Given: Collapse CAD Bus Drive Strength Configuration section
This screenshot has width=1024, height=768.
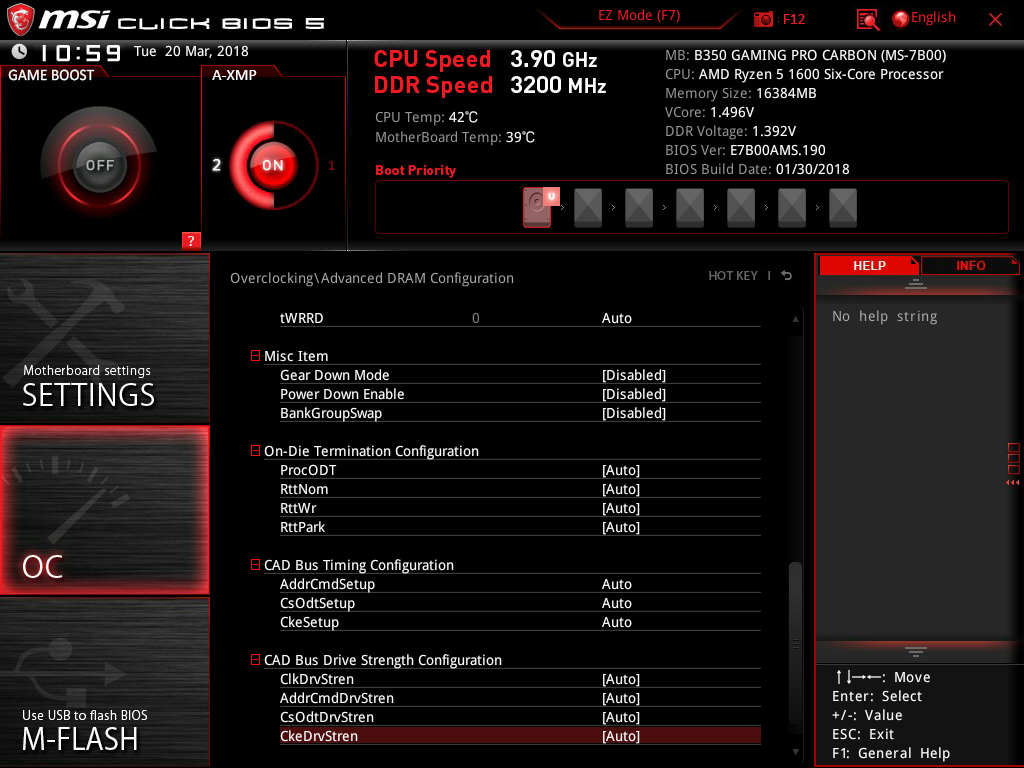Looking at the screenshot, I should coord(255,660).
